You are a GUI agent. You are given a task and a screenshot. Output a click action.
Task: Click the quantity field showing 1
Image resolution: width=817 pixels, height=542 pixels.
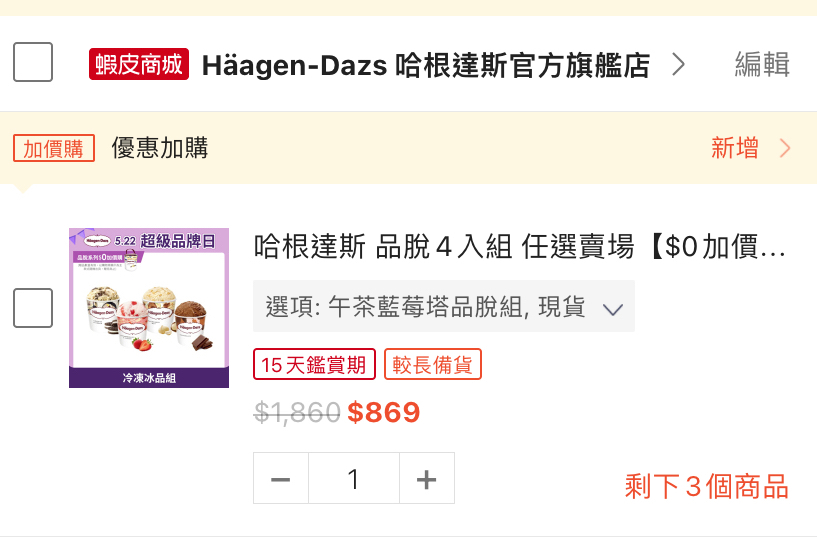(x=354, y=478)
